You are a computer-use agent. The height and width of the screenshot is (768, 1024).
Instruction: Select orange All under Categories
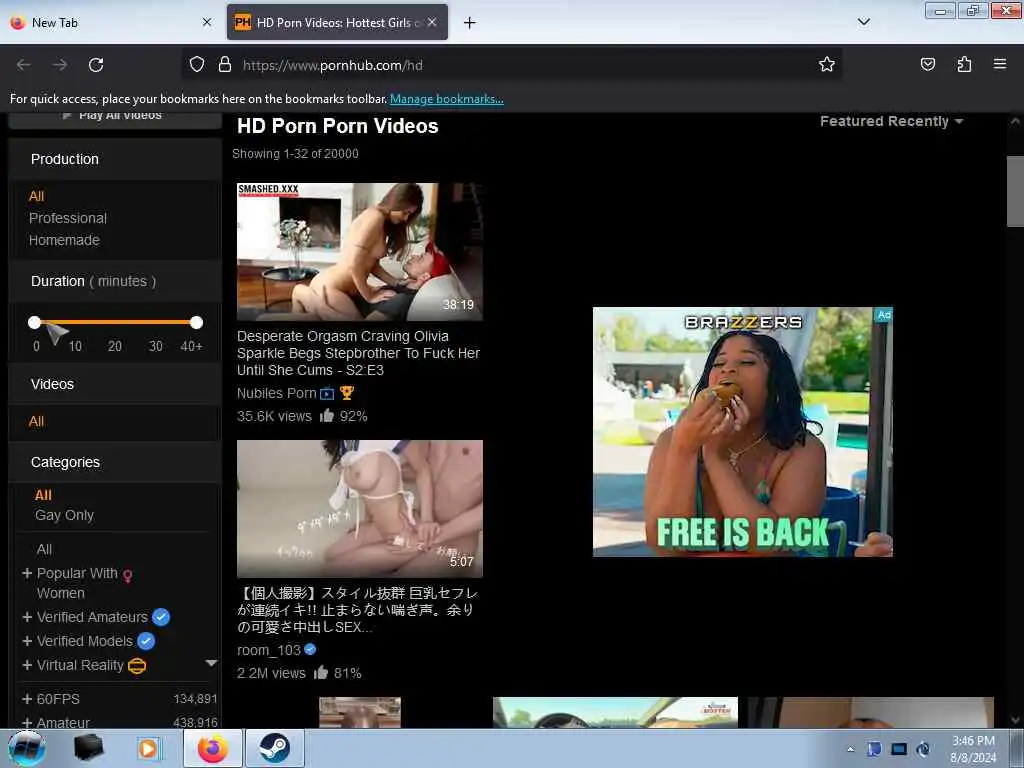tap(43, 495)
